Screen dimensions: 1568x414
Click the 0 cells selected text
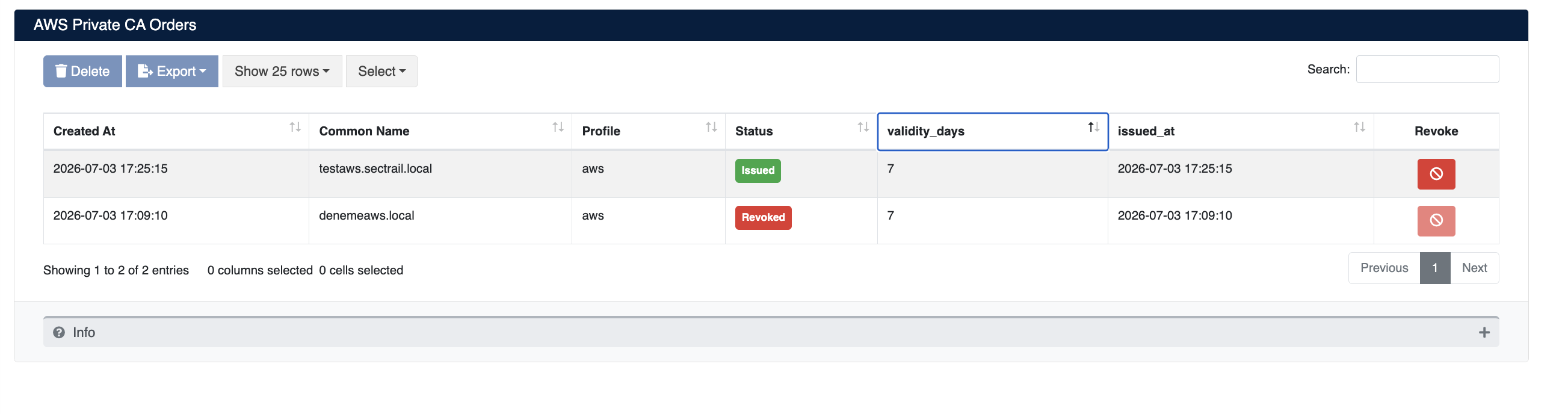tap(361, 270)
